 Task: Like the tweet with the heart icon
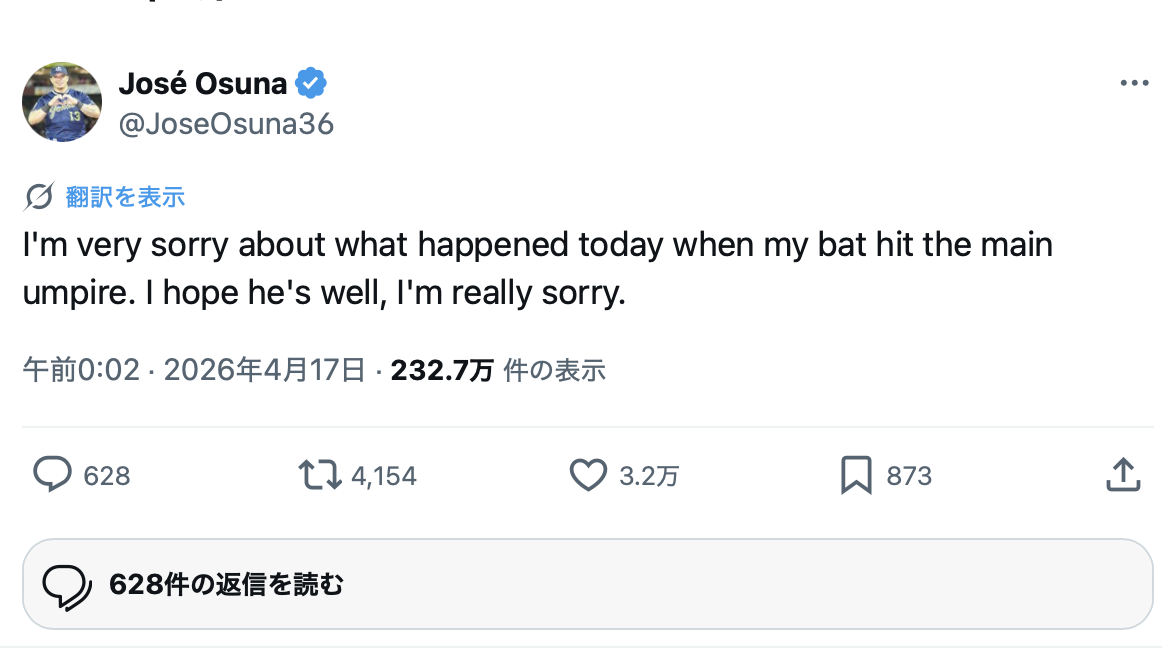click(x=589, y=475)
